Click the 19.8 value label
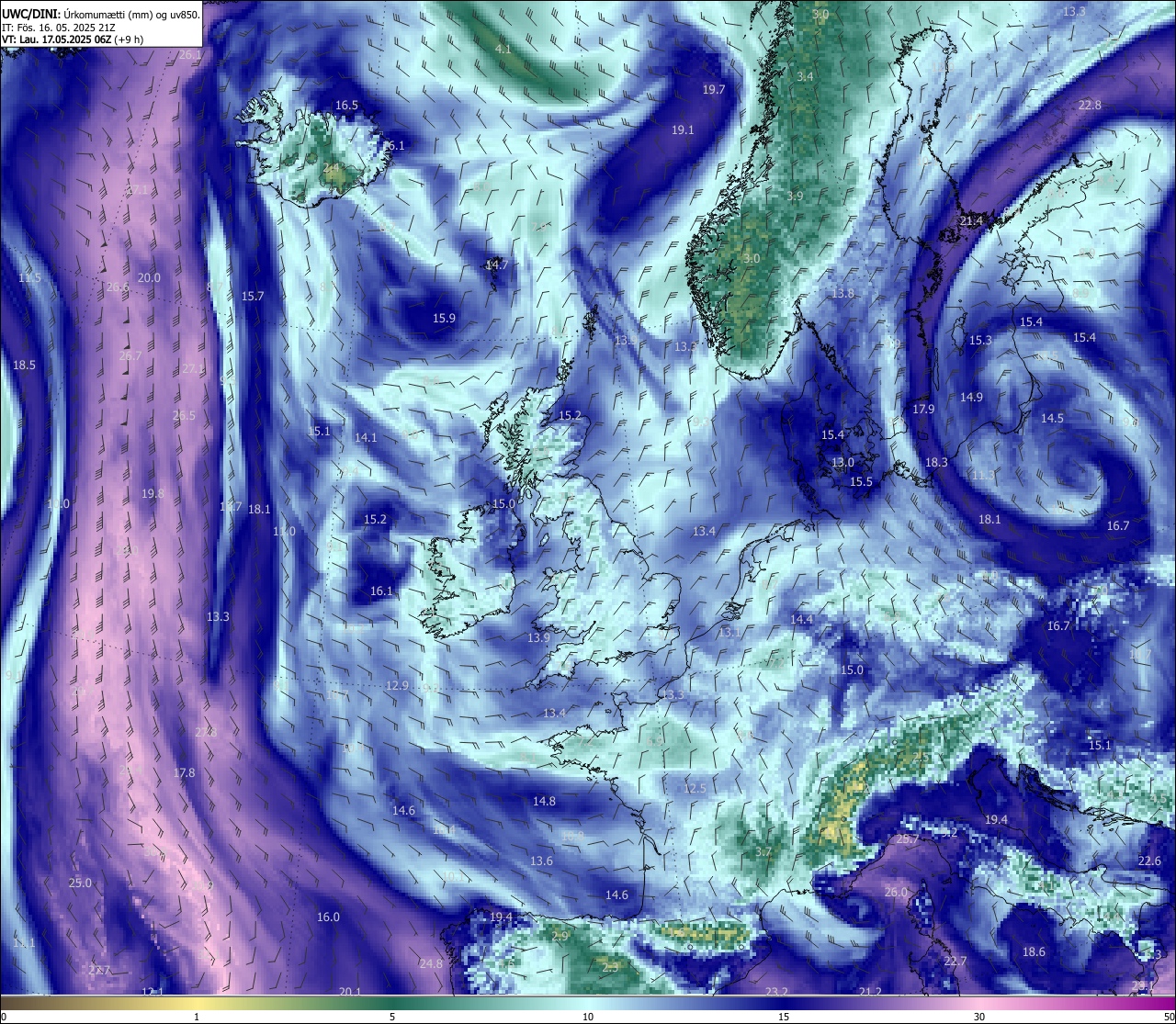 point(153,494)
